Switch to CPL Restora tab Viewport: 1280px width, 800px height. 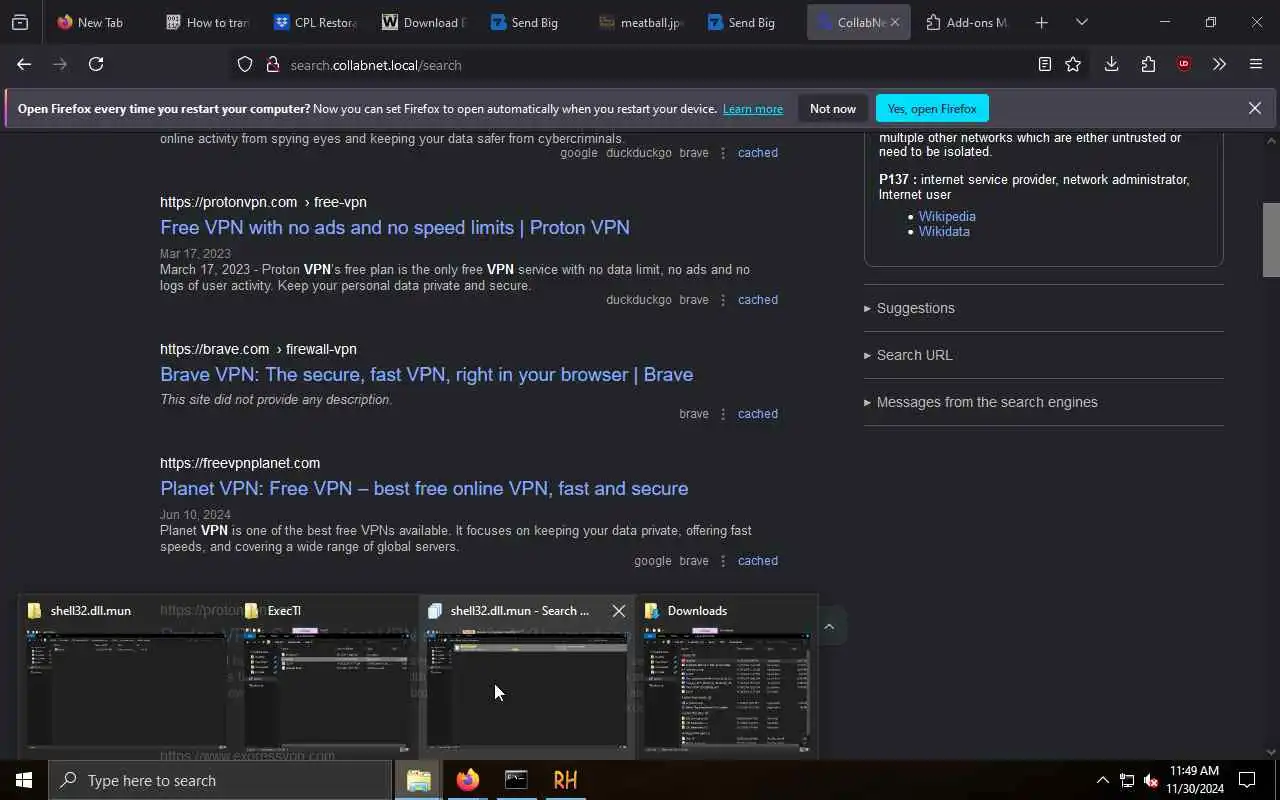316,22
